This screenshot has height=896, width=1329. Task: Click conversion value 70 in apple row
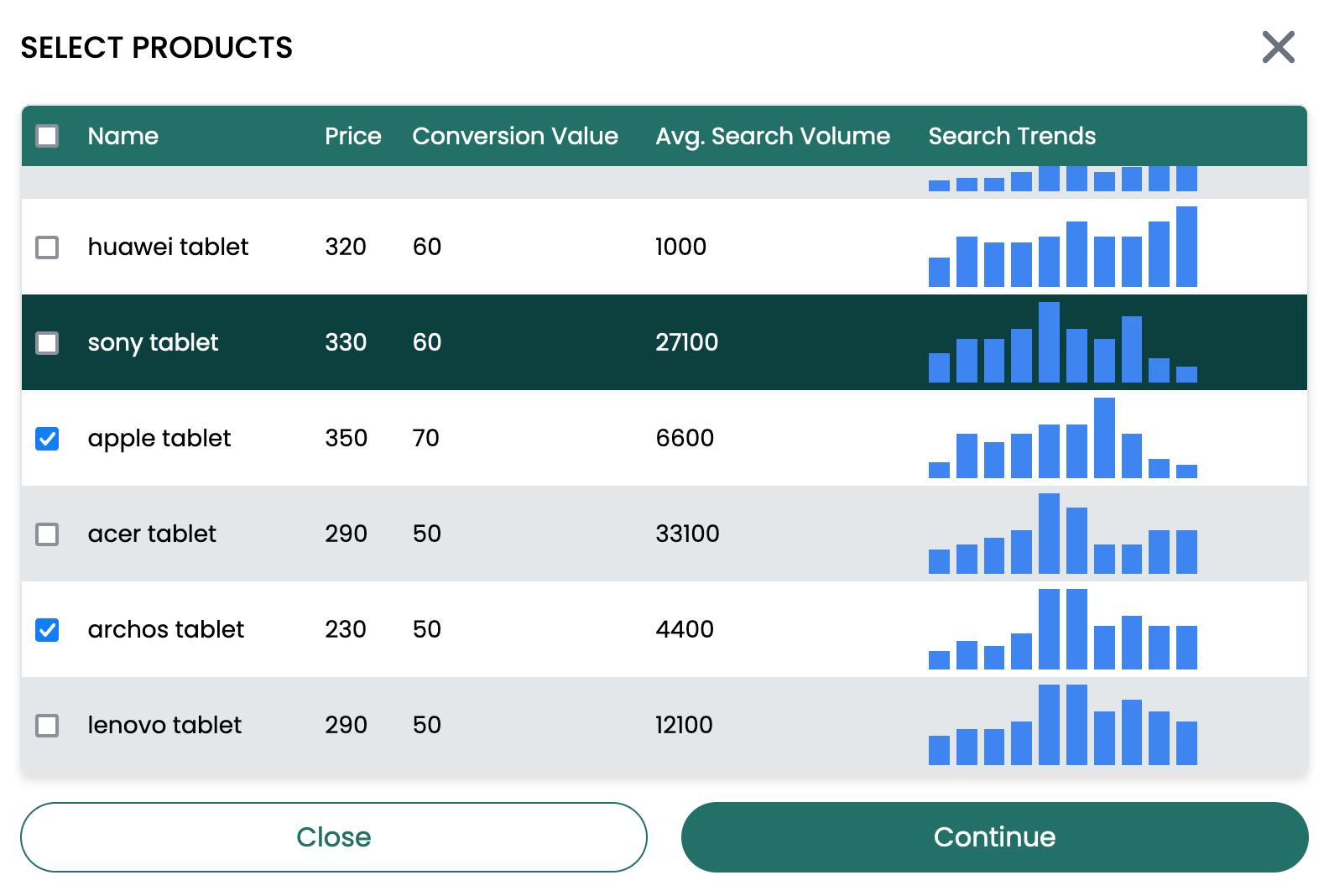426,438
